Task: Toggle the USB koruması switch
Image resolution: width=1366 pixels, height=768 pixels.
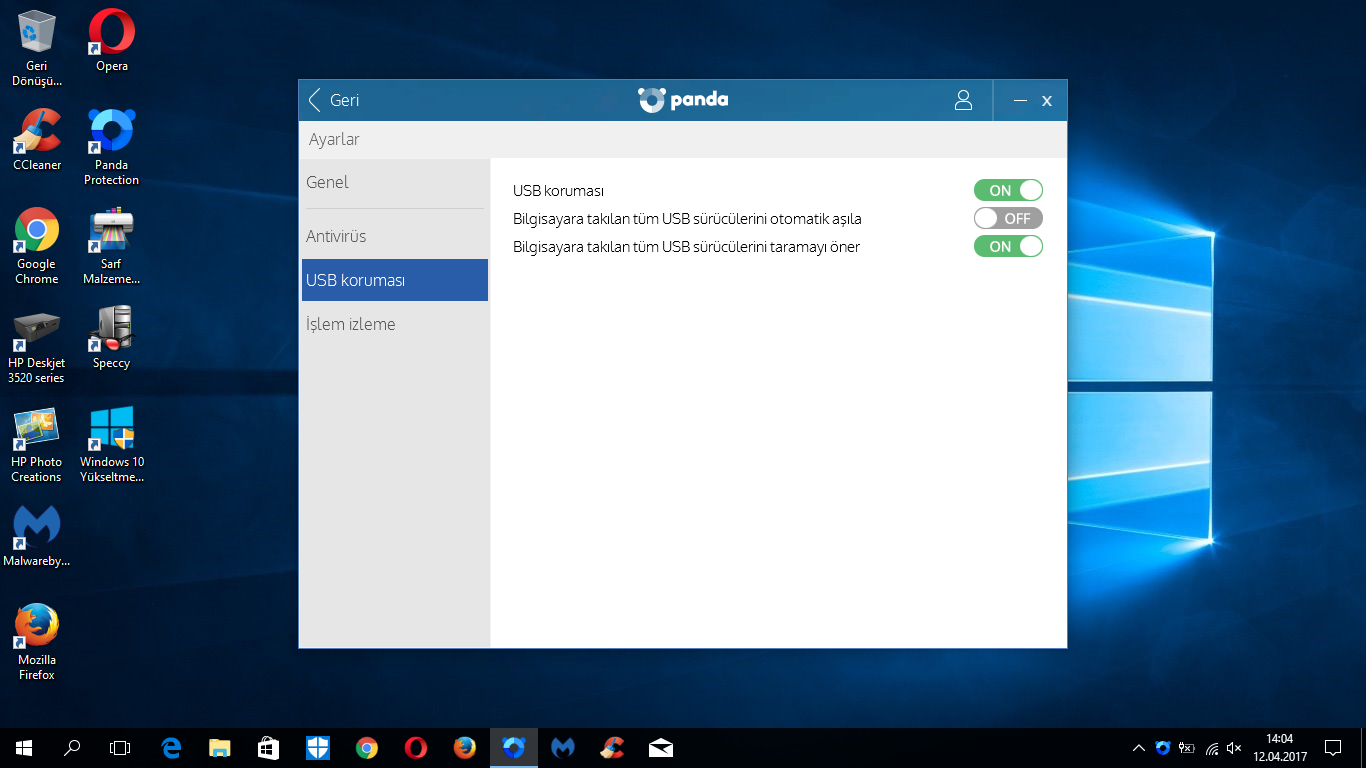Action: (1008, 190)
